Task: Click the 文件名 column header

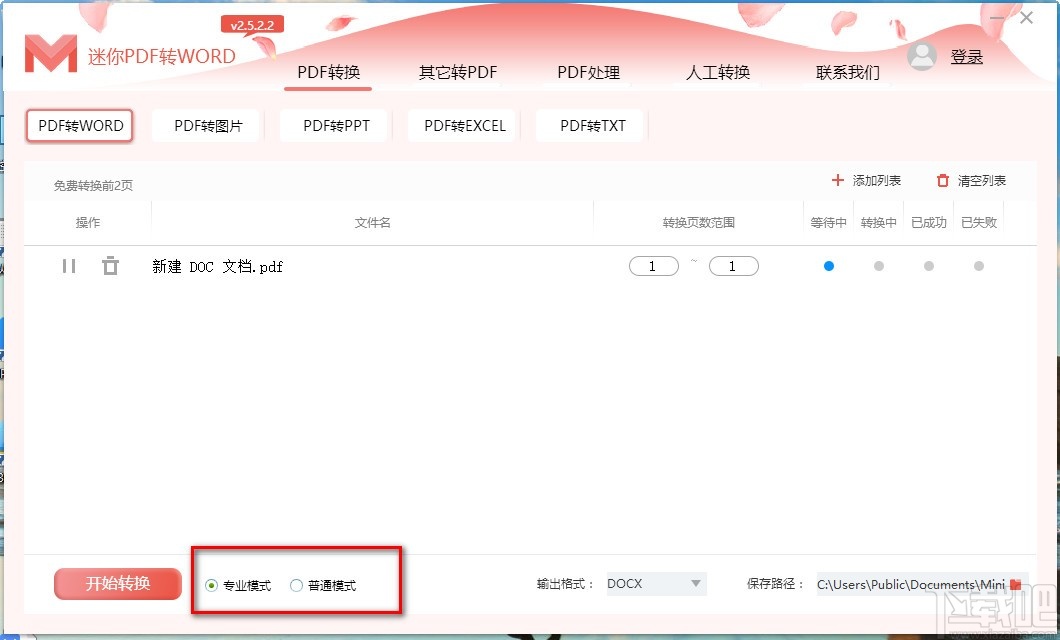Action: click(372, 222)
